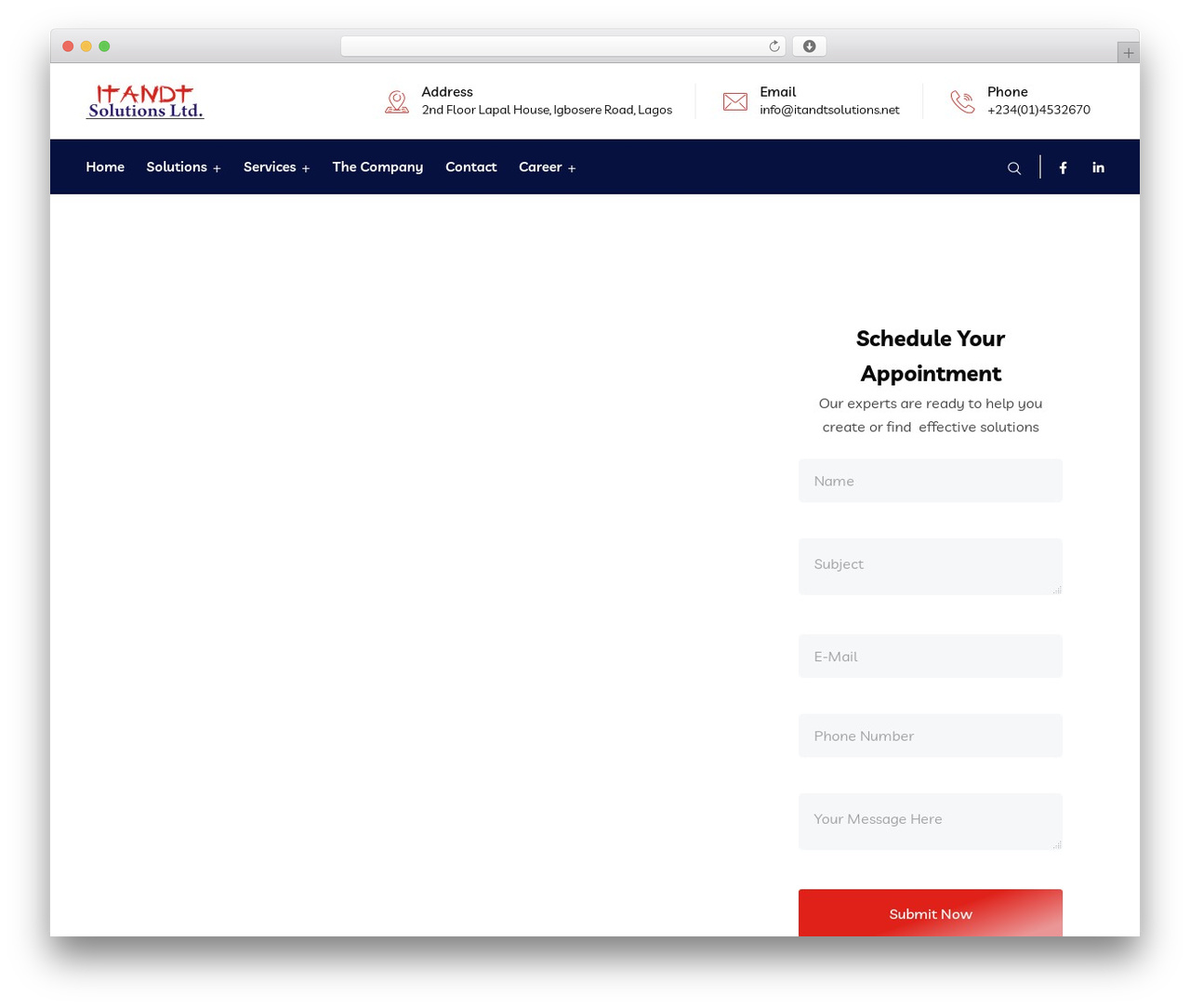The image size is (1190, 1008).
Task: Expand the Services menu
Action: (276, 167)
